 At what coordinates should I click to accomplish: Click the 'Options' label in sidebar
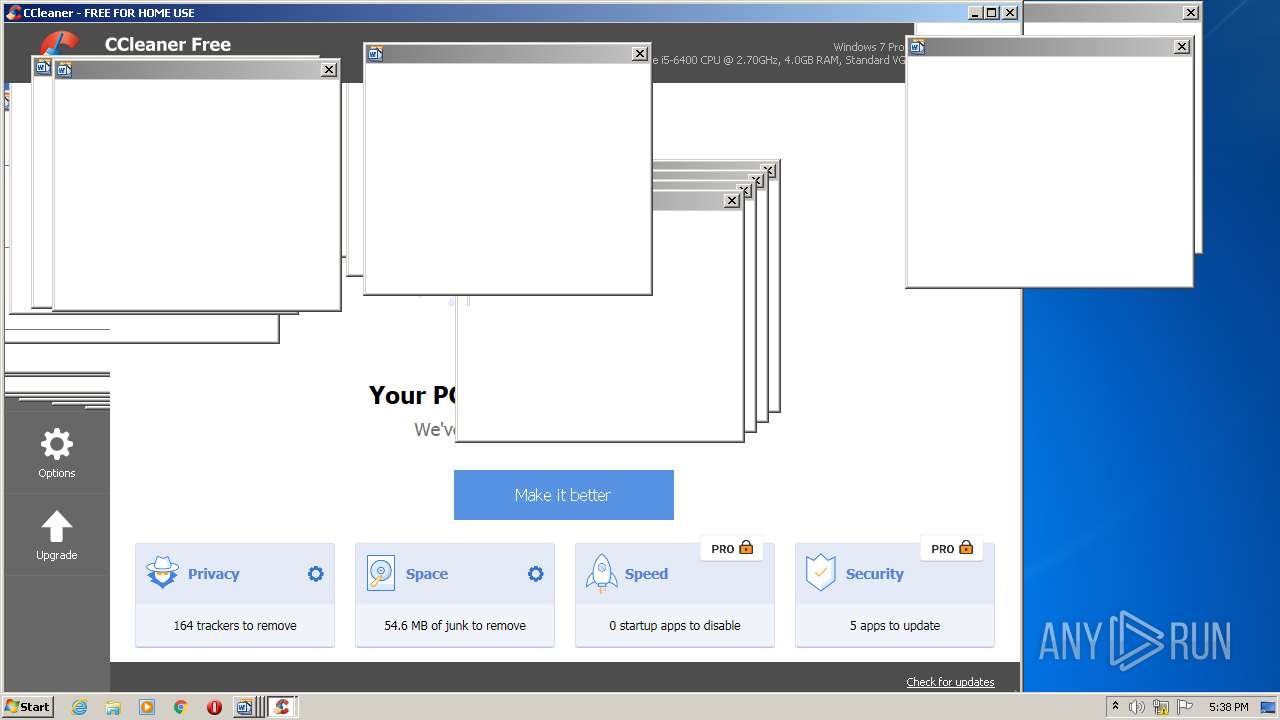(x=57, y=473)
